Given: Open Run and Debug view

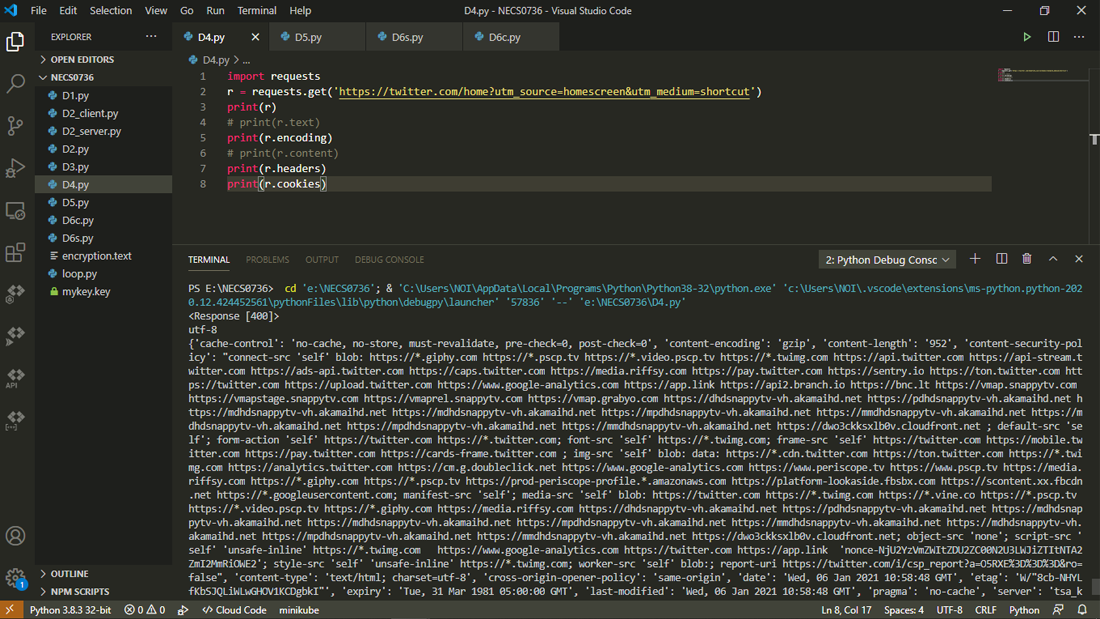Looking at the screenshot, I should click(16, 168).
